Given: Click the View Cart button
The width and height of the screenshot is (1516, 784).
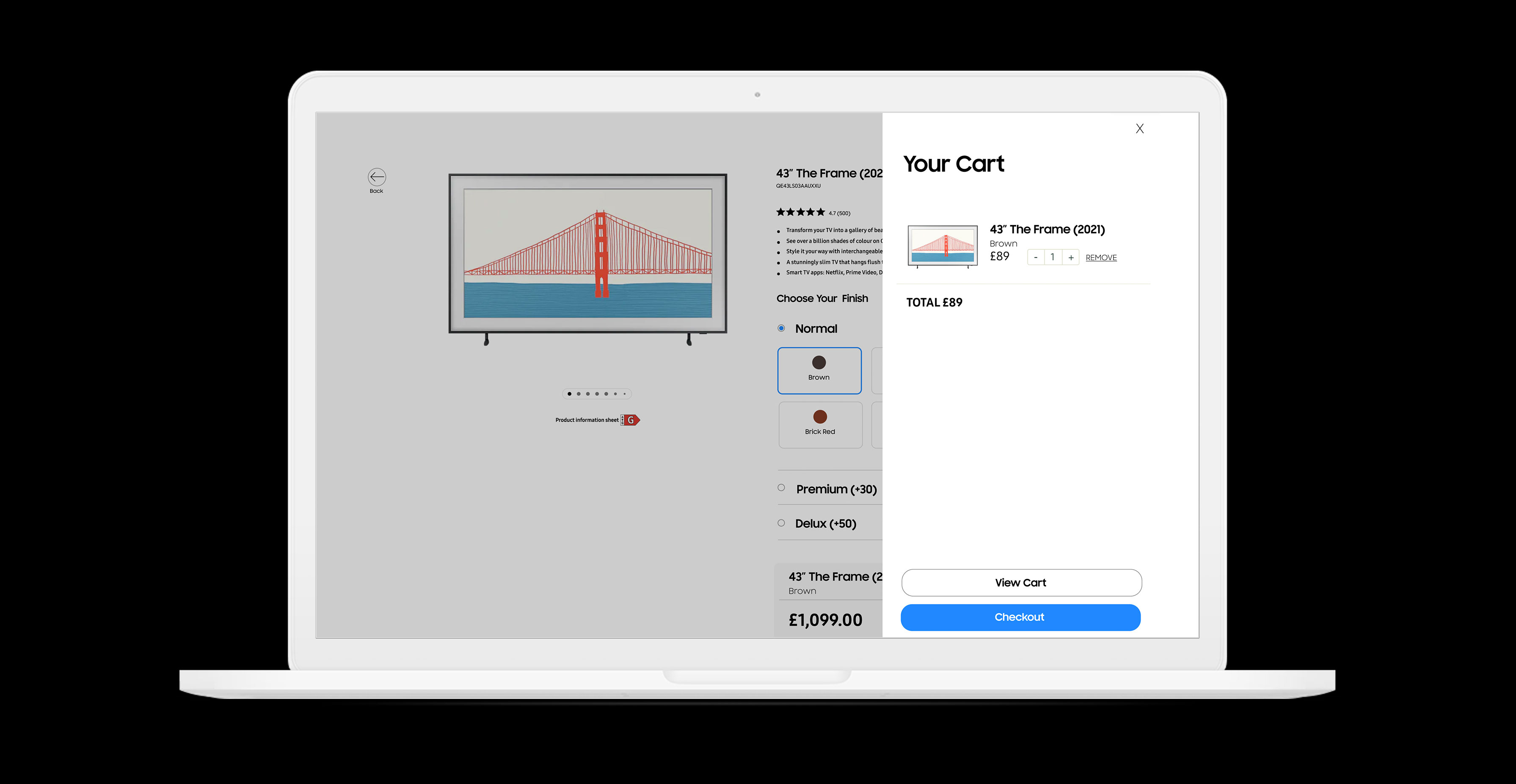Looking at the screenshot, I should 1021,583.
